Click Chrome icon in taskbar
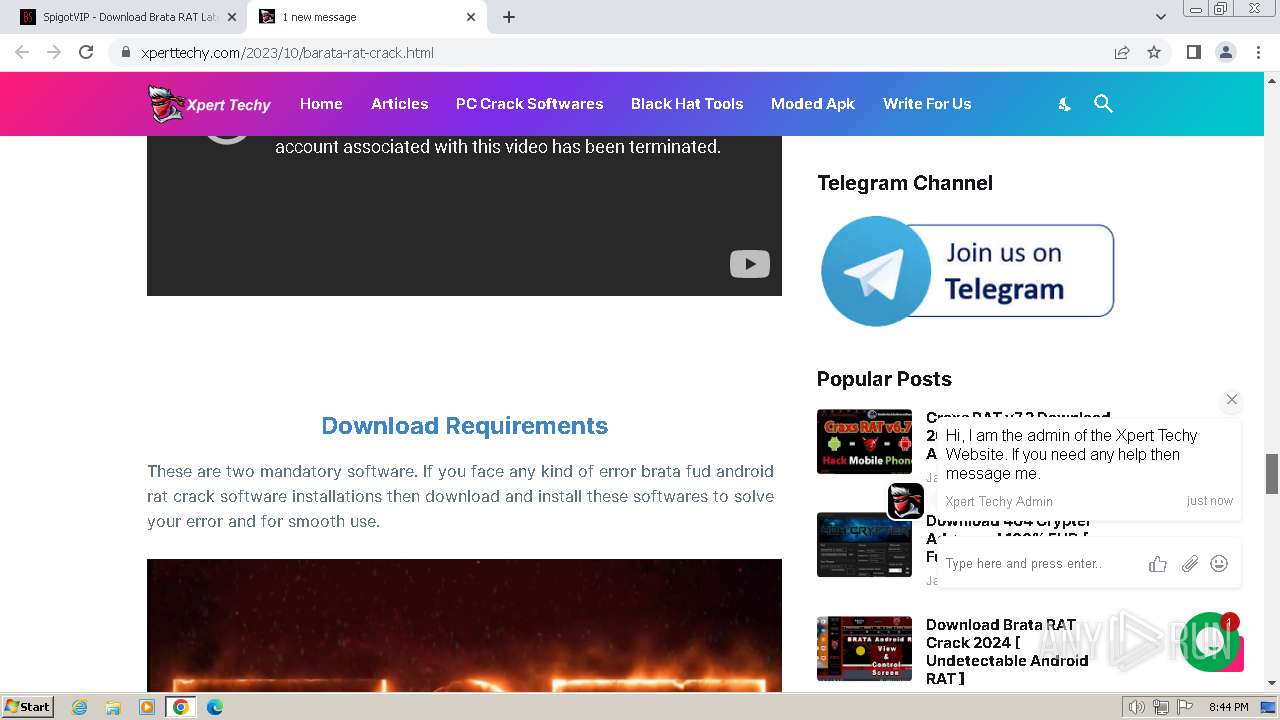The image size is (1280, 720). pyautogui.click(x=181, y=707)
